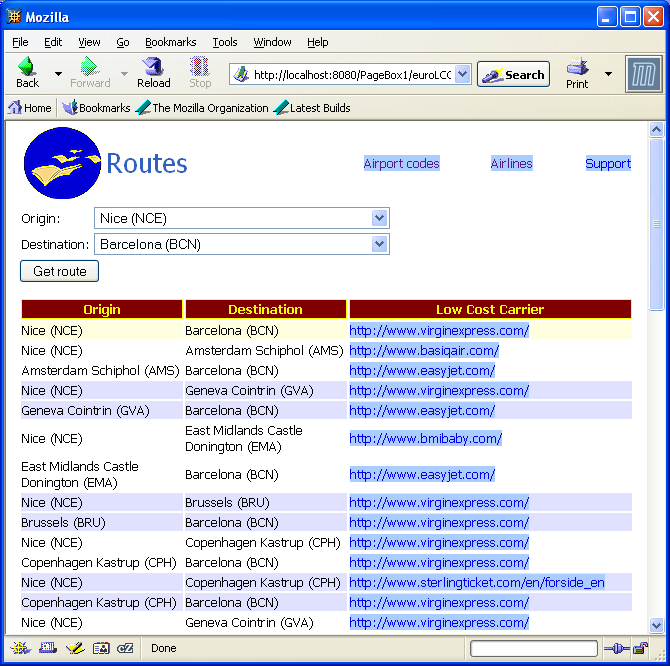670x666 pixels.
Task: Select Amsterdam Schiphol (AMS) destination cell
Action: pyautogui.click(x=264, y=351)
